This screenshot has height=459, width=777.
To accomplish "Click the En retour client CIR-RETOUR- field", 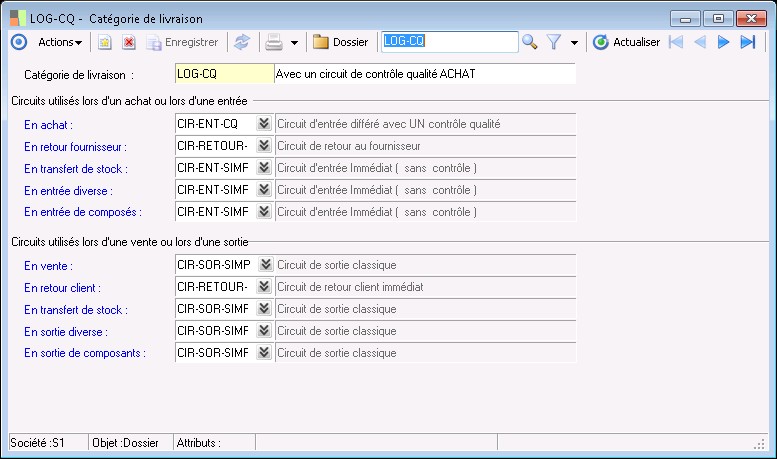I will (x=216, y=287).
